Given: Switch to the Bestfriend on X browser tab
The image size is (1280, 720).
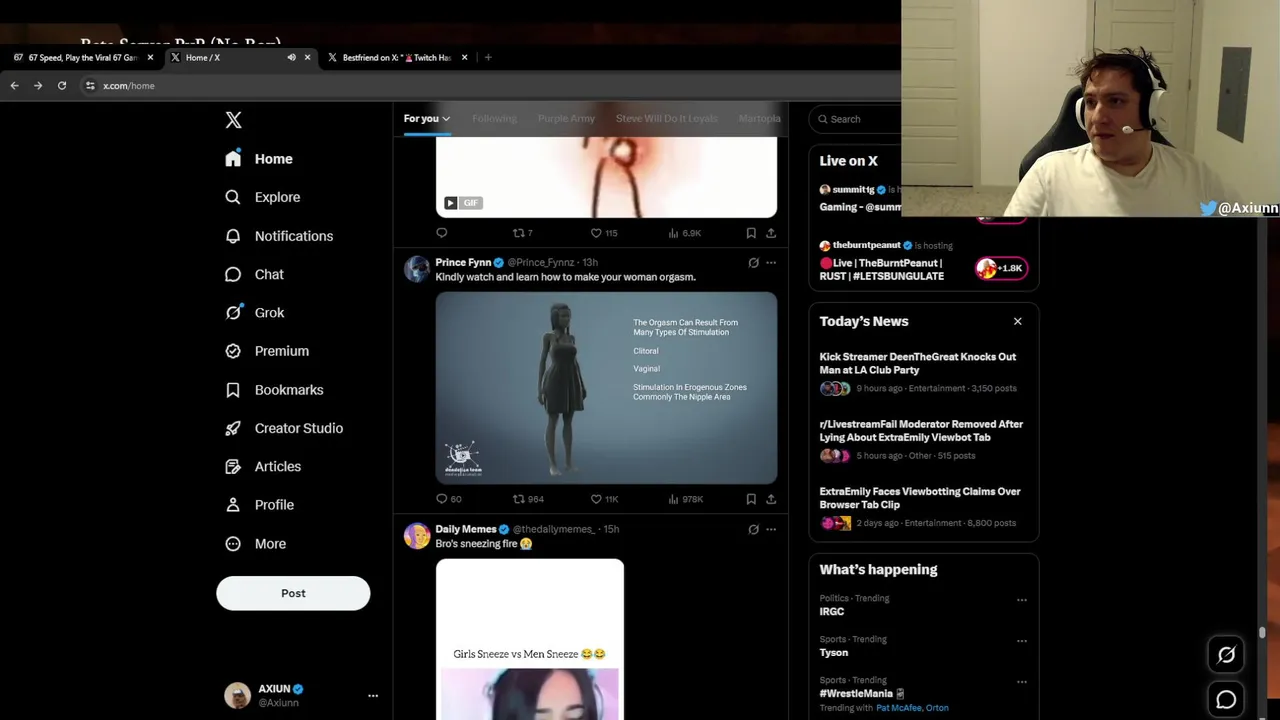Looking at the screenshot, I should point(397,58).
